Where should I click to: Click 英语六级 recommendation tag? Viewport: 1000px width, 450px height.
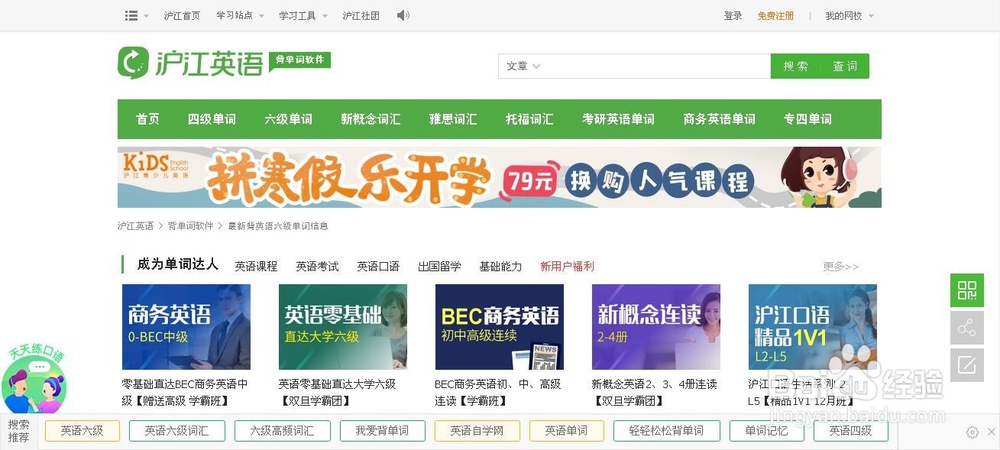pyautogui.click(x=82, y=431)
